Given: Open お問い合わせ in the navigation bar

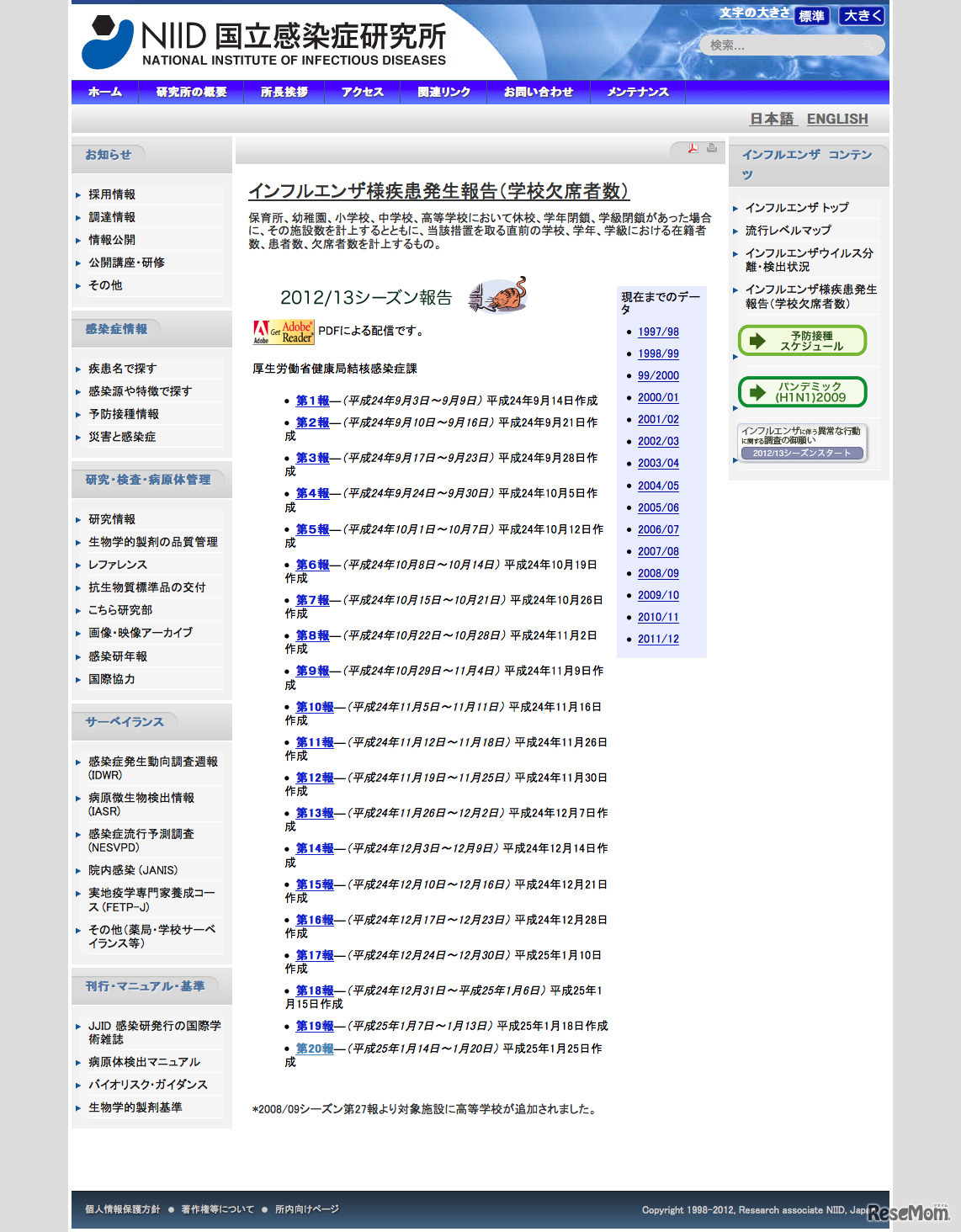Looking at the screenshot, I should (x=539, y=92).
